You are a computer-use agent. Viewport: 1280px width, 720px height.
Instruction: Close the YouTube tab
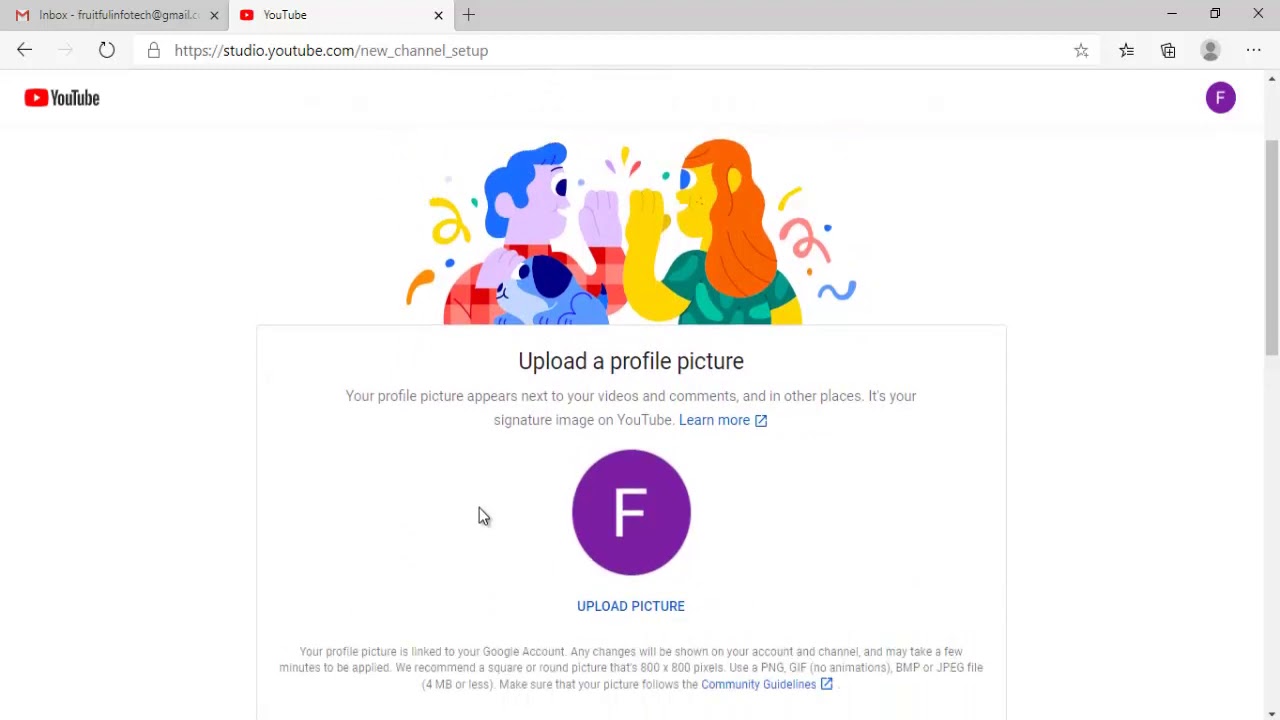pos(438,15)
